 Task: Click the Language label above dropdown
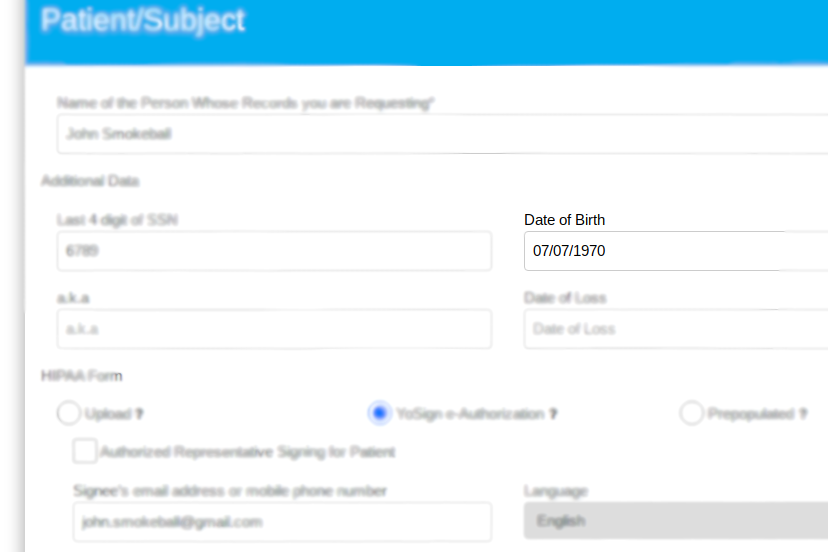coord(555,491)
